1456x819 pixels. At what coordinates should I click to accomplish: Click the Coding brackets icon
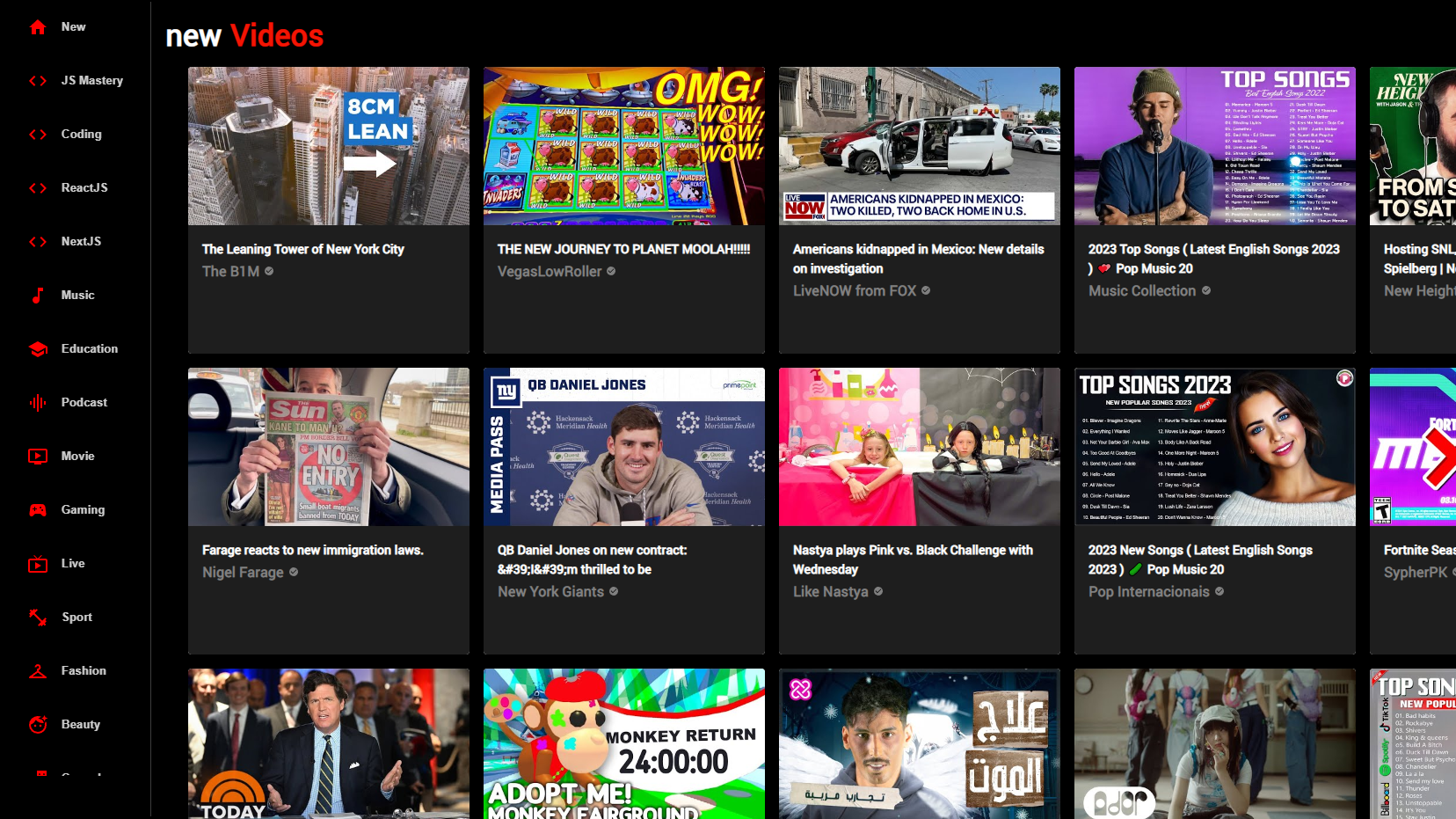point(36,134)
